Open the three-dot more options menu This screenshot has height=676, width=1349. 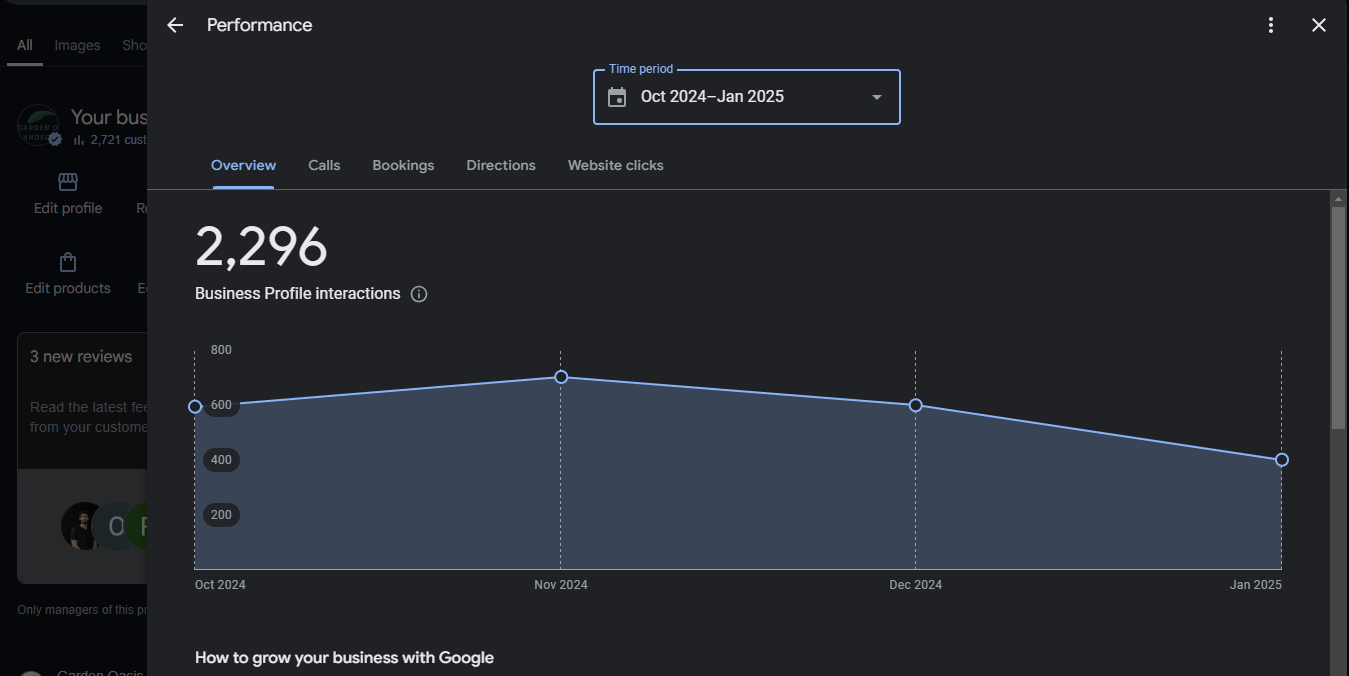tap(1271, 25)
